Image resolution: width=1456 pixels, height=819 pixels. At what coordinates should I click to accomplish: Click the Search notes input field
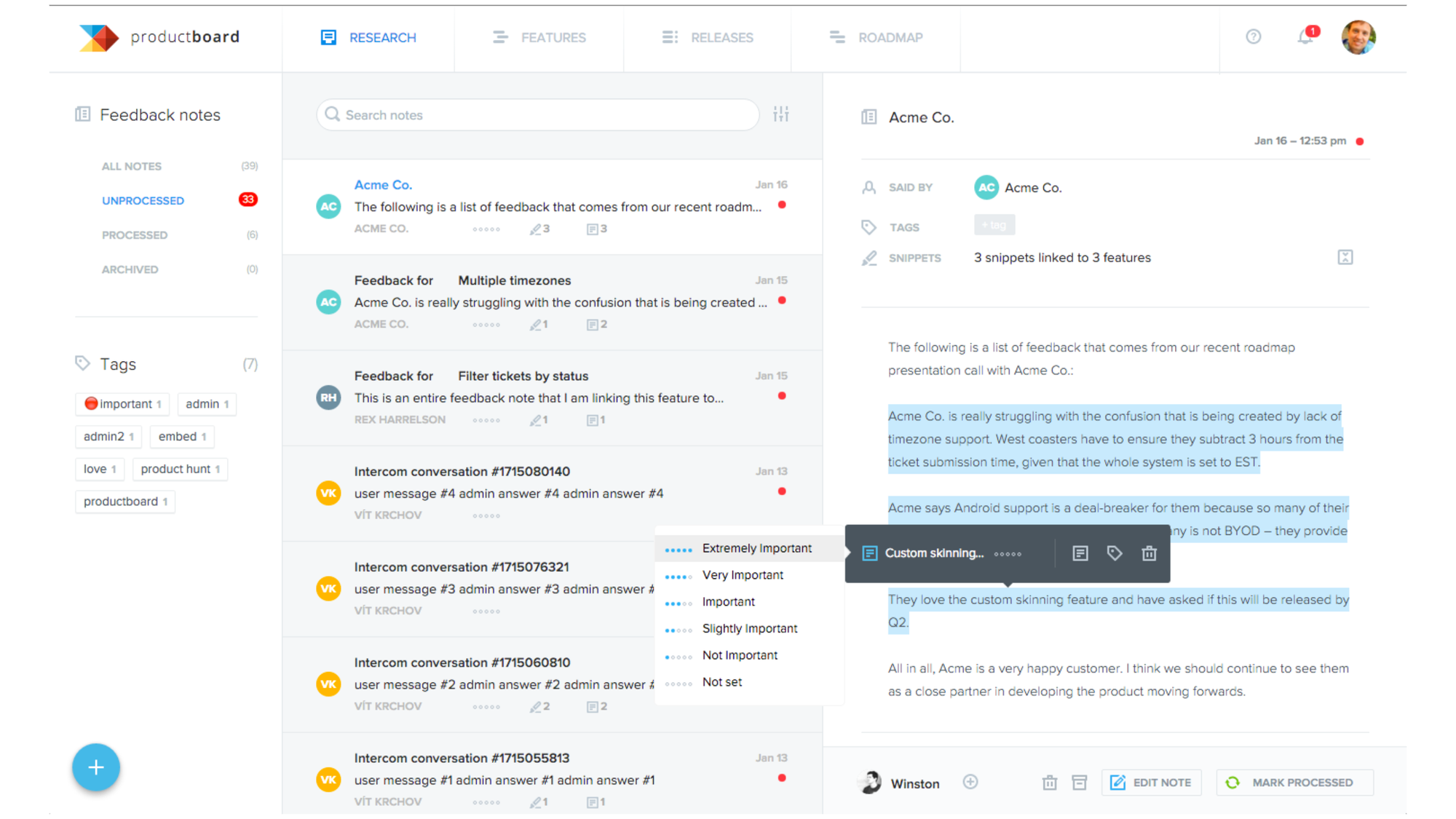(539, 115)
